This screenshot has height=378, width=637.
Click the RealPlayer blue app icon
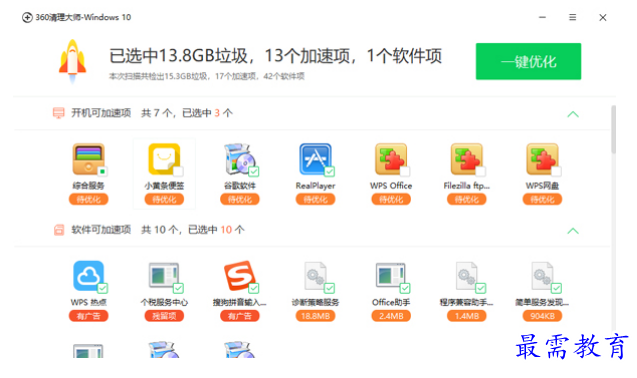coord(315,159)
